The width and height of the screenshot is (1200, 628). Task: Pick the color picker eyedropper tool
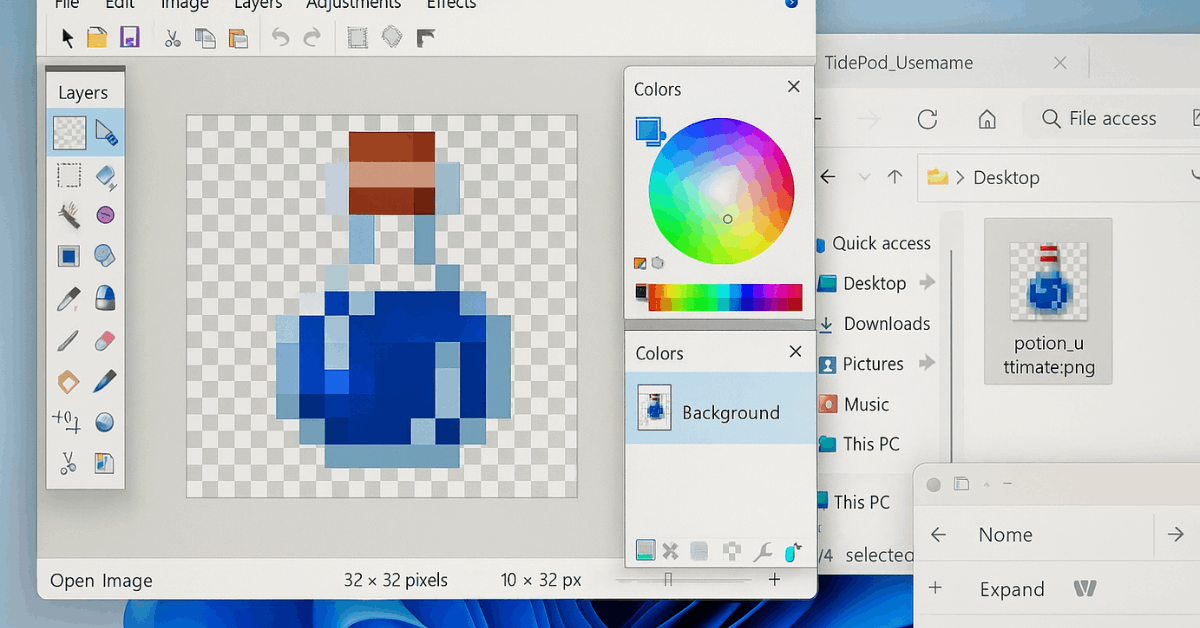coord(69,298)
